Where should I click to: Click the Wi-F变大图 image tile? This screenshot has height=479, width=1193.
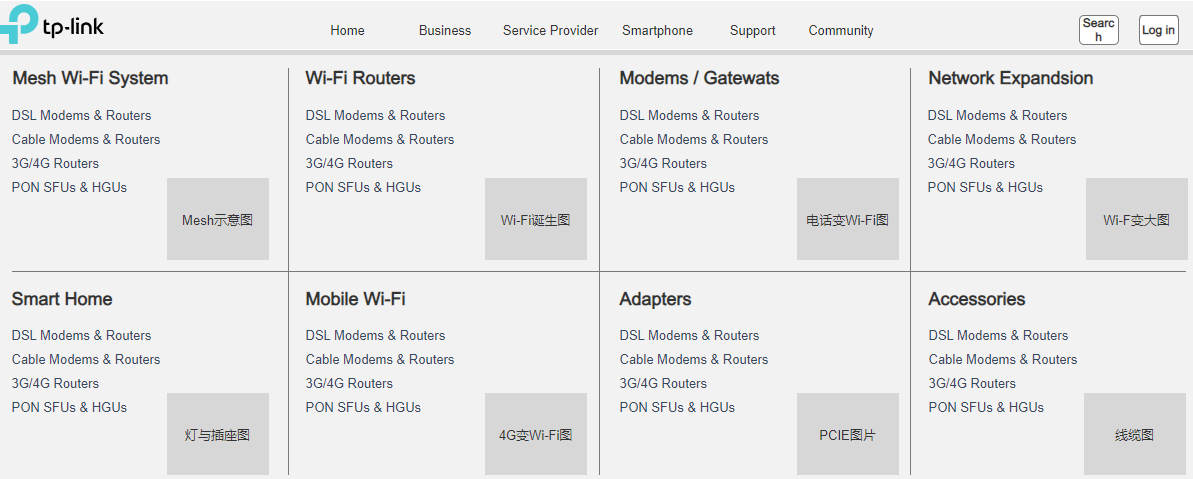(x=1136, y=219)
